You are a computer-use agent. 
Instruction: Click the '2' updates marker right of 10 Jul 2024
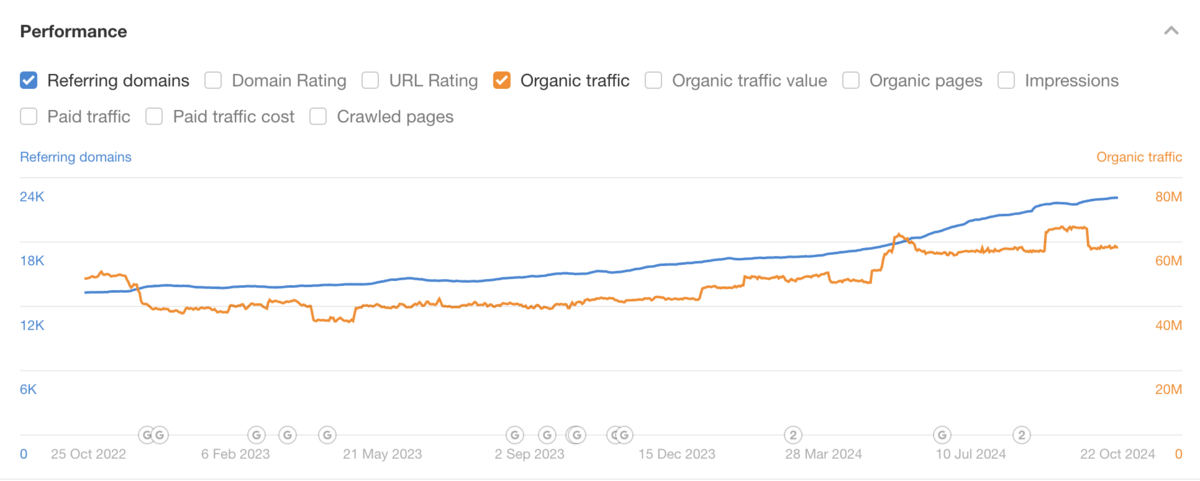[x=1021, y=434]
